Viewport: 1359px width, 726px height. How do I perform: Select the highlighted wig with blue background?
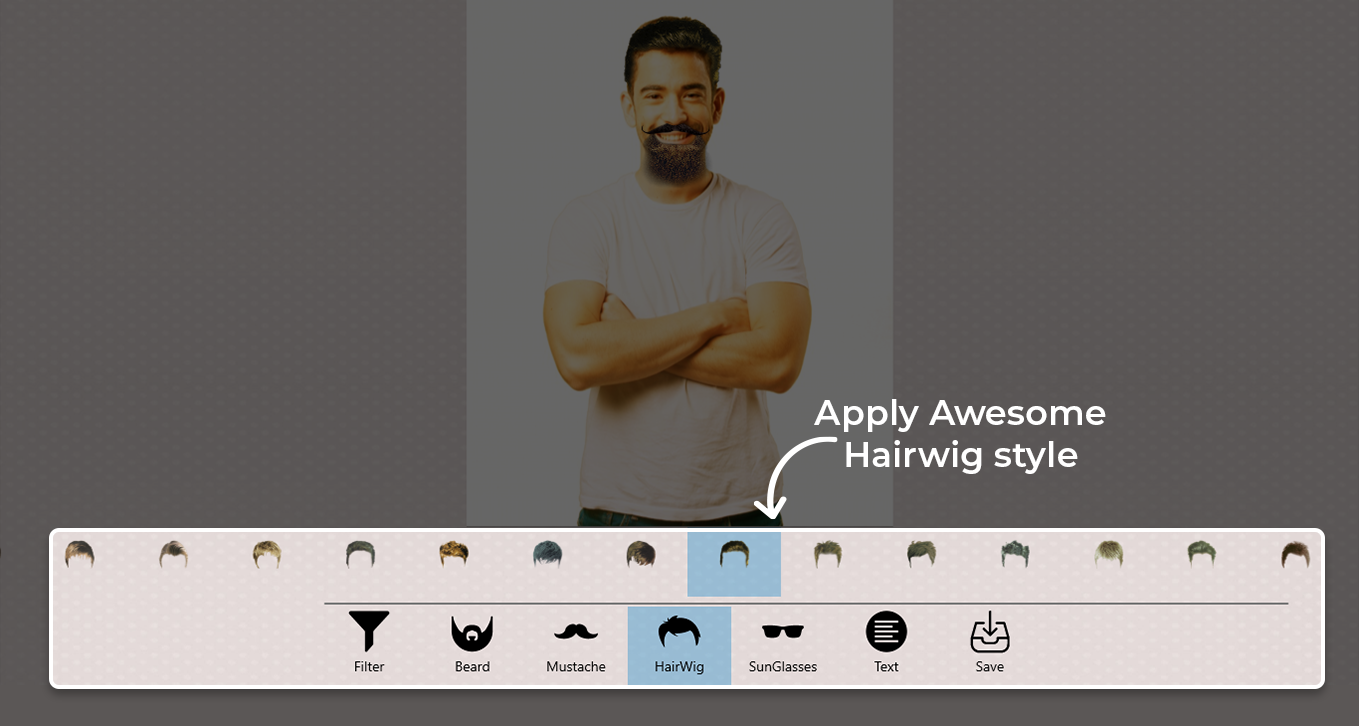click(x=734, y=564)
